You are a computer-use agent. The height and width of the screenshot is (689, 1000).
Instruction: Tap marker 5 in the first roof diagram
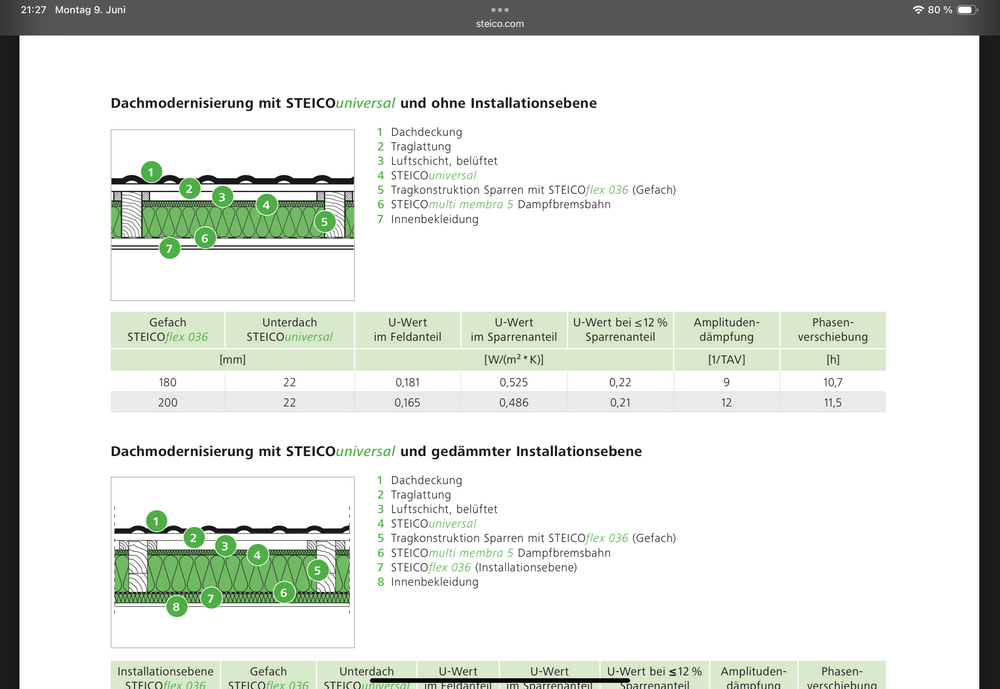(x=325, y=221)
